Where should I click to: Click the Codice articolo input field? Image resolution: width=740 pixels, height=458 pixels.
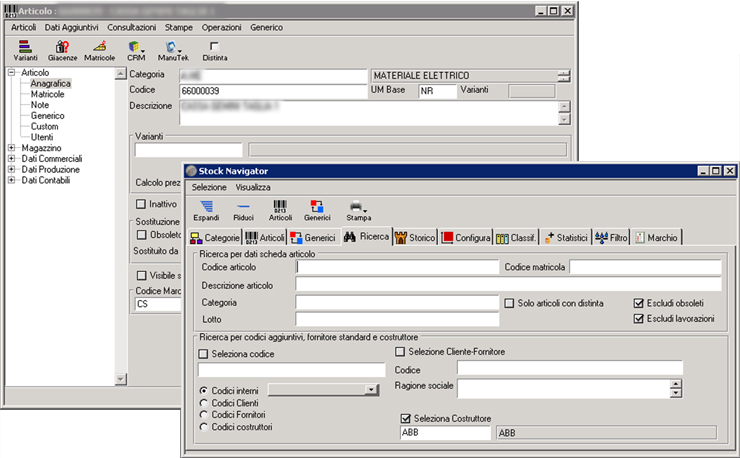[397, 267]
